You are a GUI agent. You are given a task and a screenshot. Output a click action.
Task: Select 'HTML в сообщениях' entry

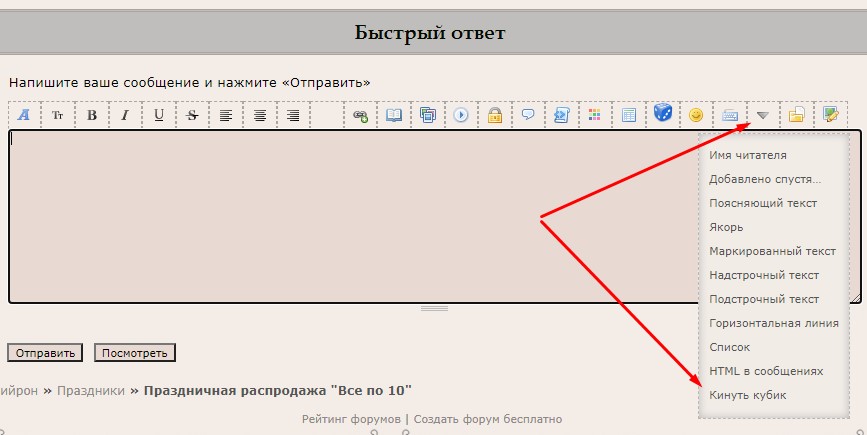coord(766,371)
